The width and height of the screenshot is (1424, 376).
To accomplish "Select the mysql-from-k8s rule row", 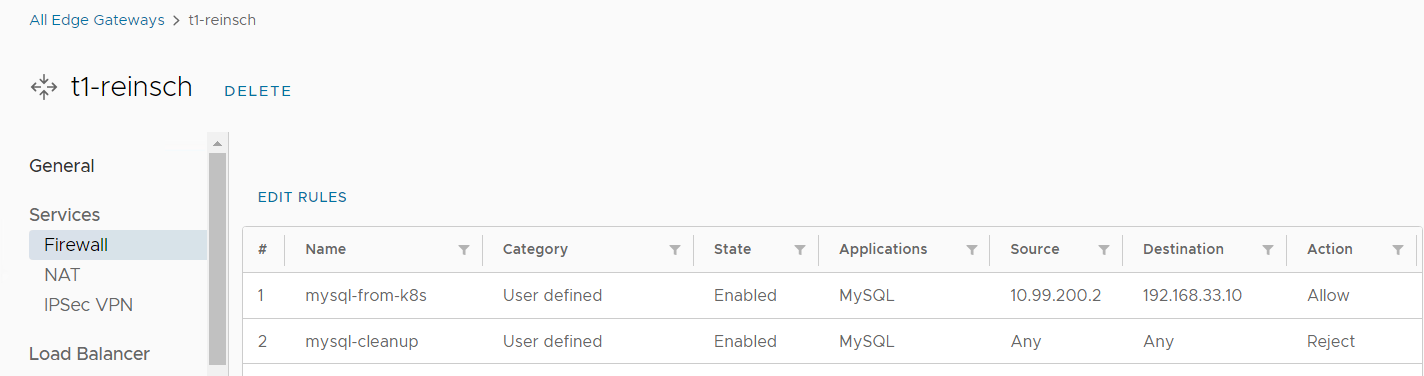I will 832,296.
